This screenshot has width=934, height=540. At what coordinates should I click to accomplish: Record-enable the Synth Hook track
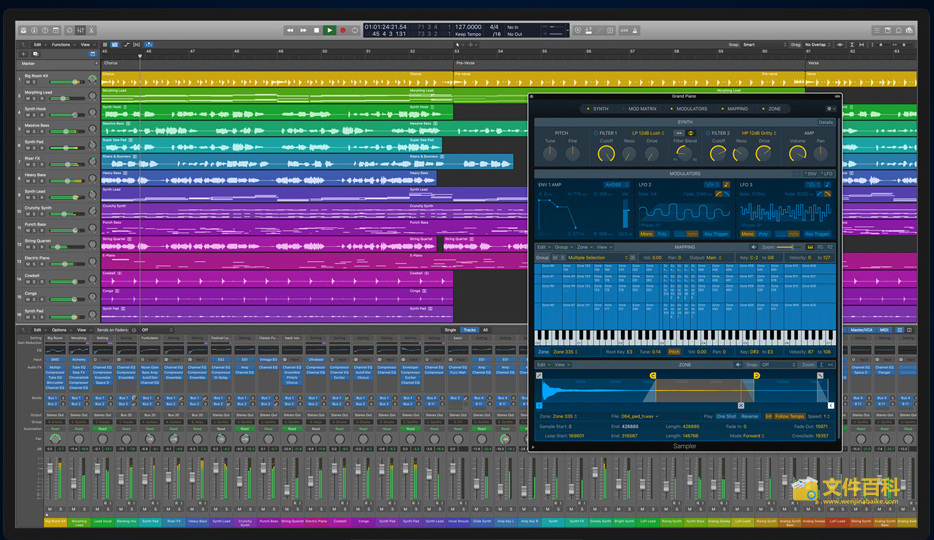(x=42, y=115)
